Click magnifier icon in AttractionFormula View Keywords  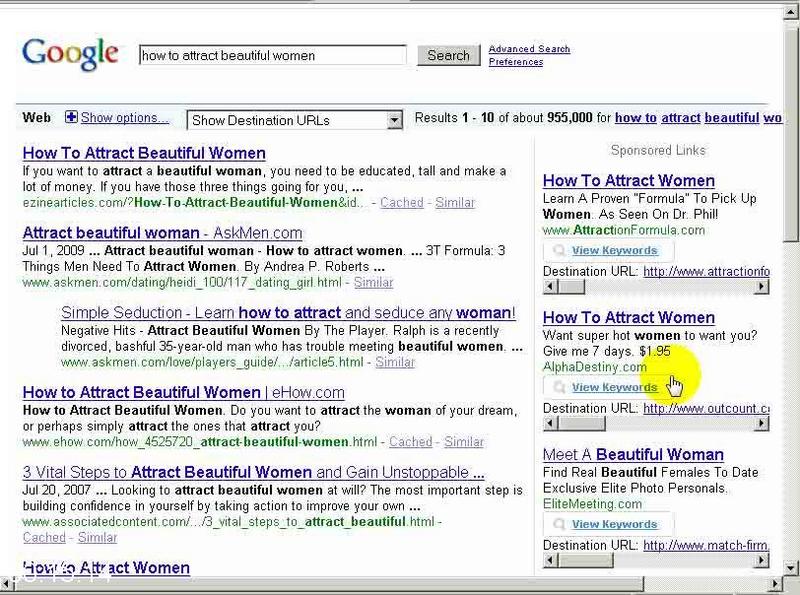[559, 250]
